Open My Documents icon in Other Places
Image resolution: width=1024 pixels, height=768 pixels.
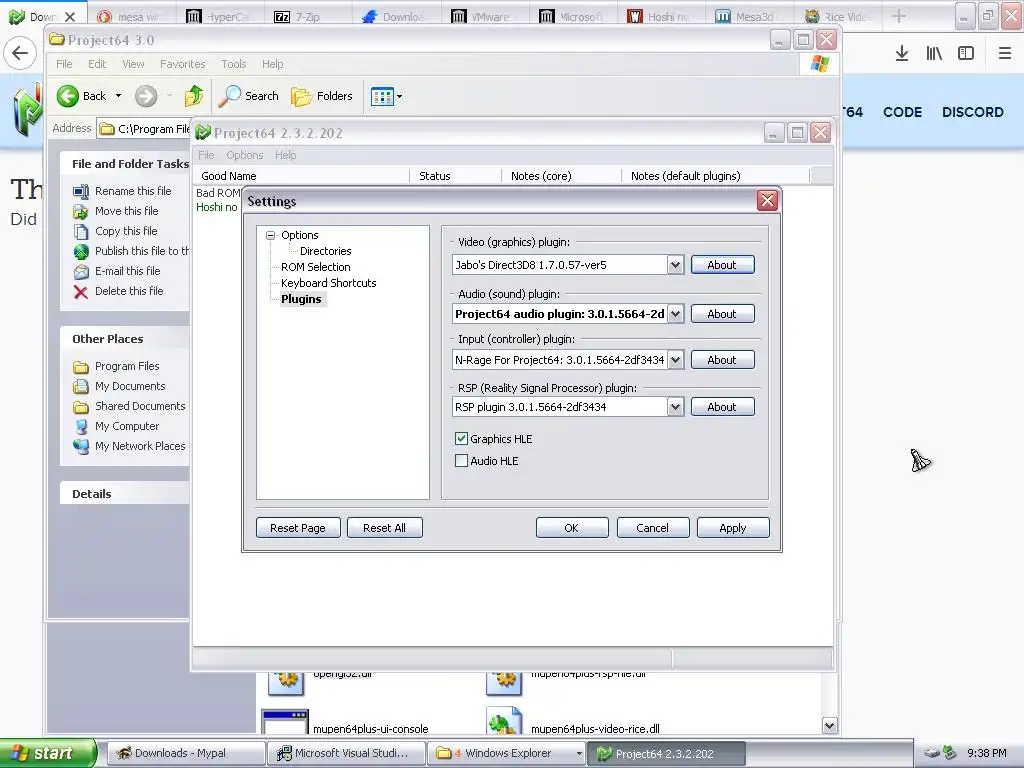pos(81,387)
